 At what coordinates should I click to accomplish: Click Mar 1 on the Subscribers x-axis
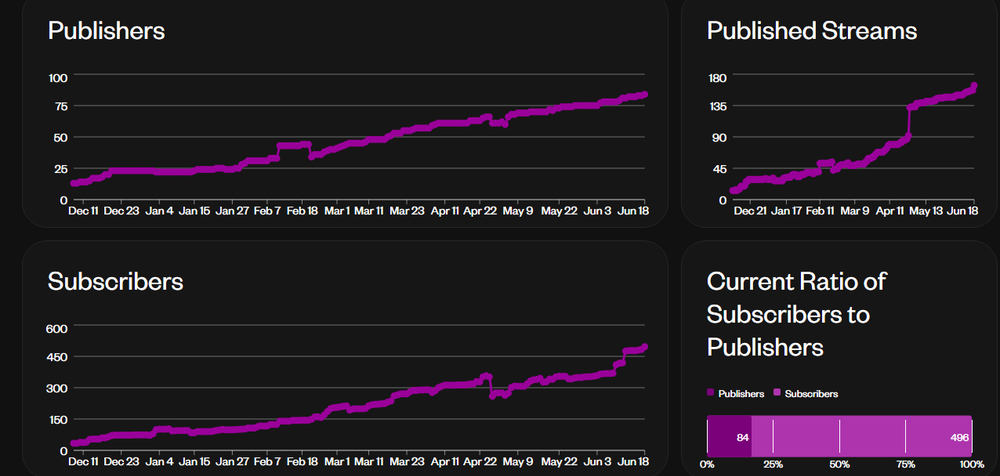(337, 462)
